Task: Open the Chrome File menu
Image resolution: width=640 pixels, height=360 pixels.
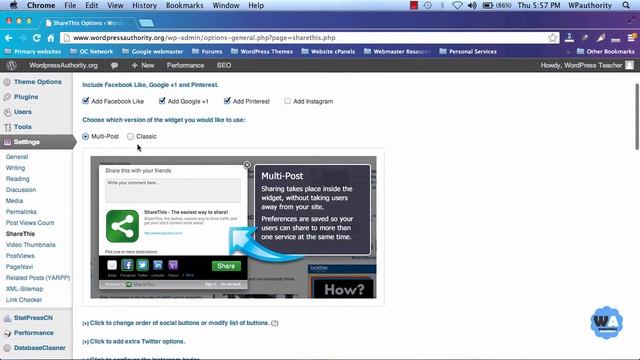Action: (70, 5)
